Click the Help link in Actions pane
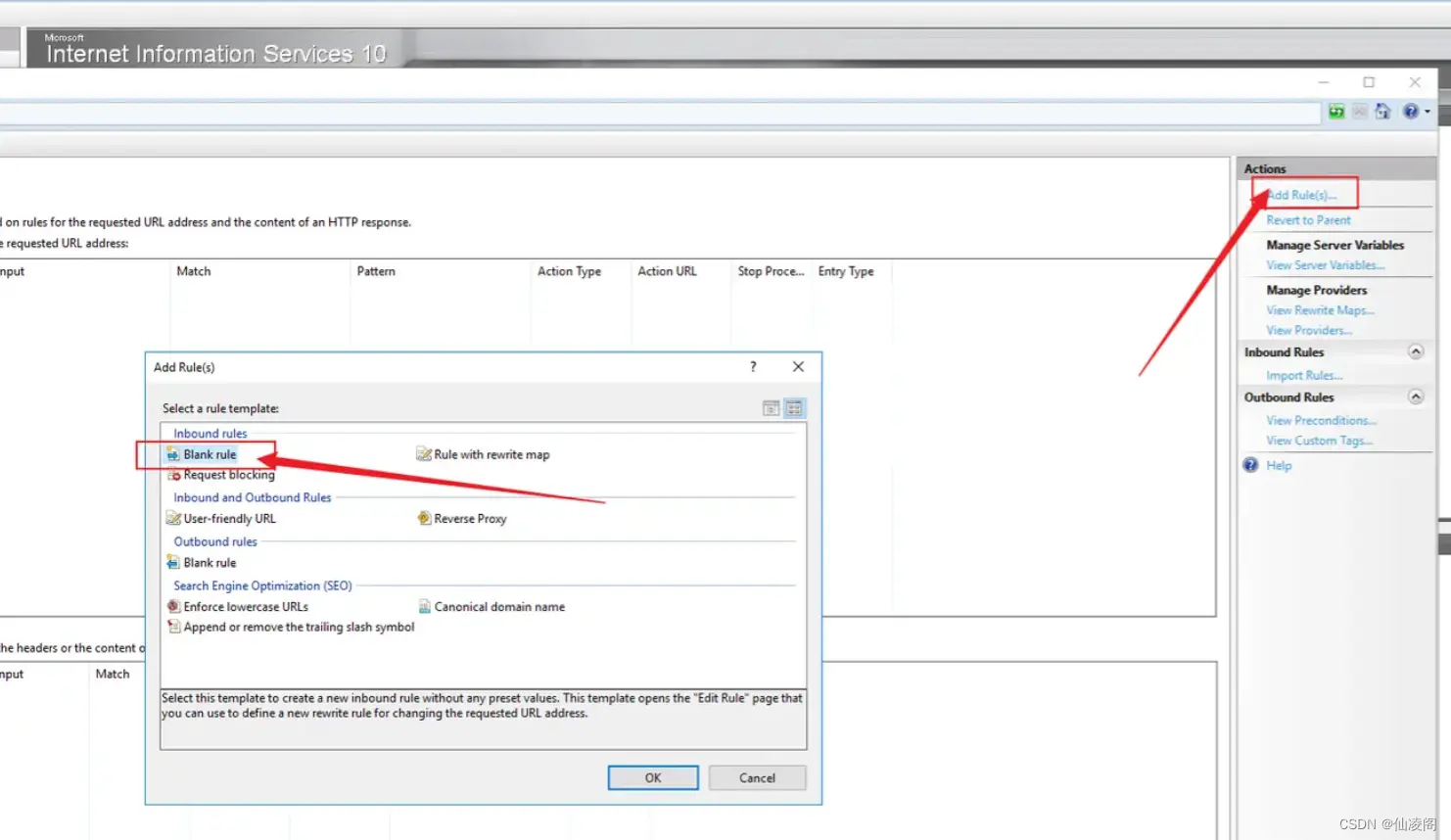Screen dimensions: 1451x840 1279,466
